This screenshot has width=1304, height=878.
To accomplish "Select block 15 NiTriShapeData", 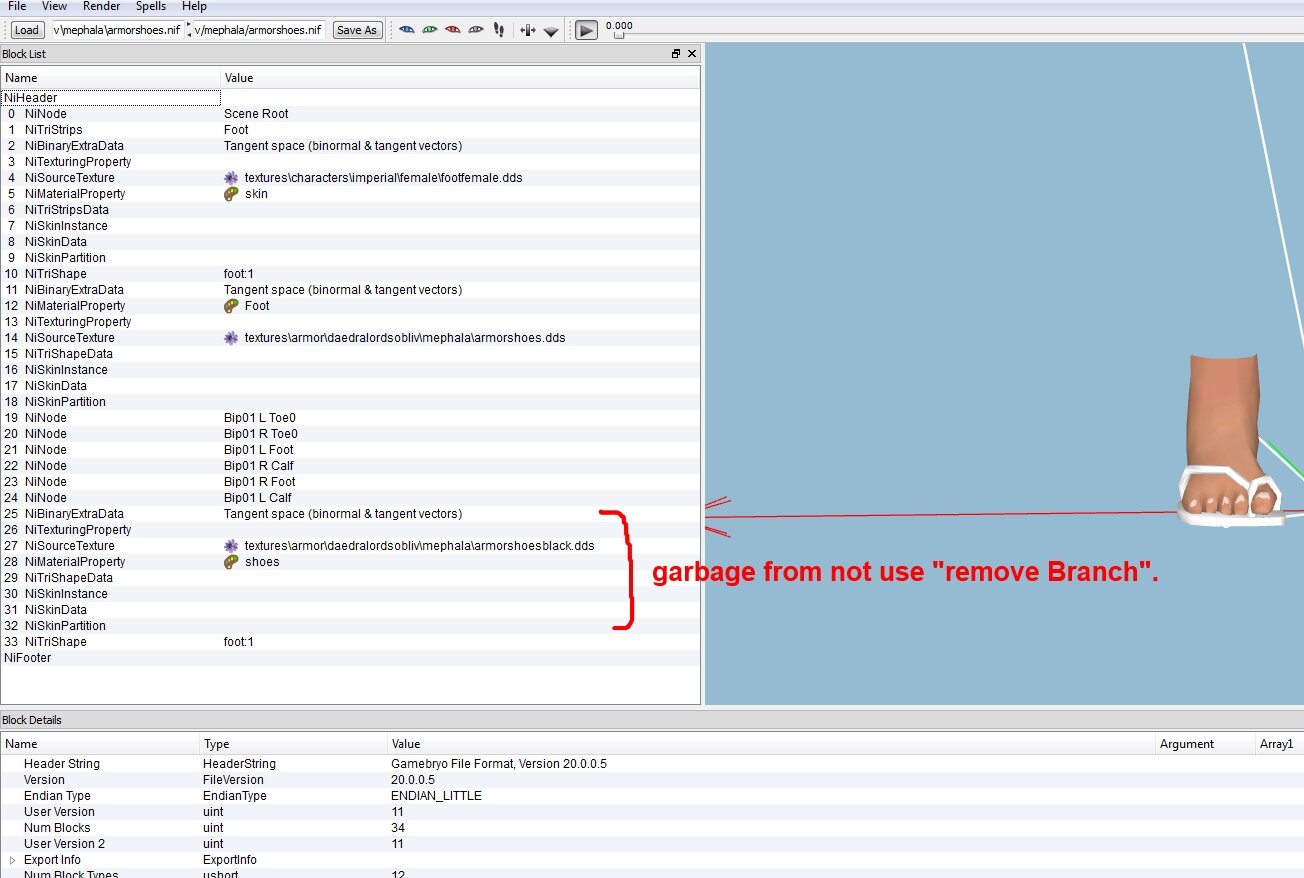I will pos(350,354).
